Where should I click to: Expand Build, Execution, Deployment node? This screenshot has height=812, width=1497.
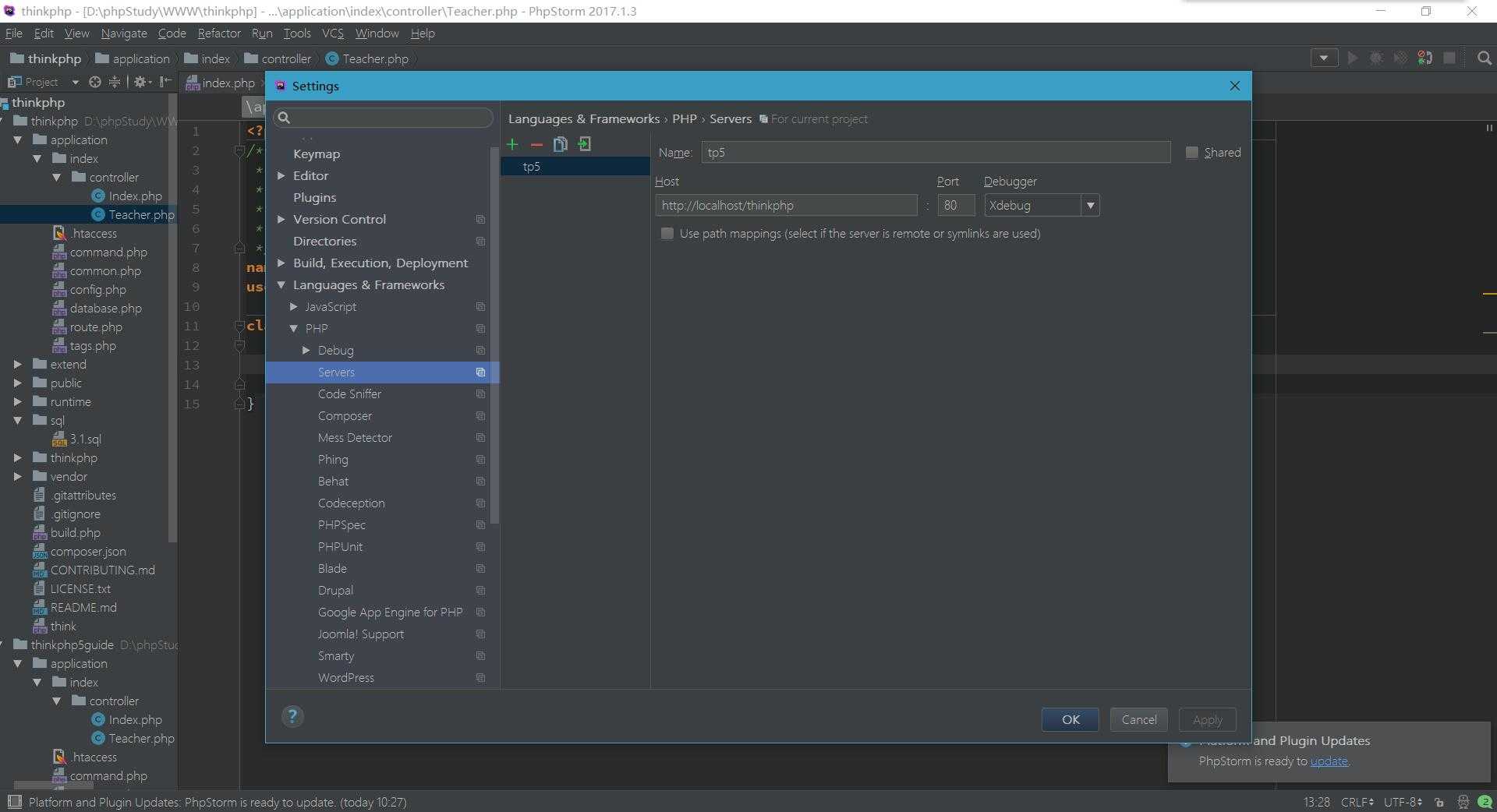281,263
